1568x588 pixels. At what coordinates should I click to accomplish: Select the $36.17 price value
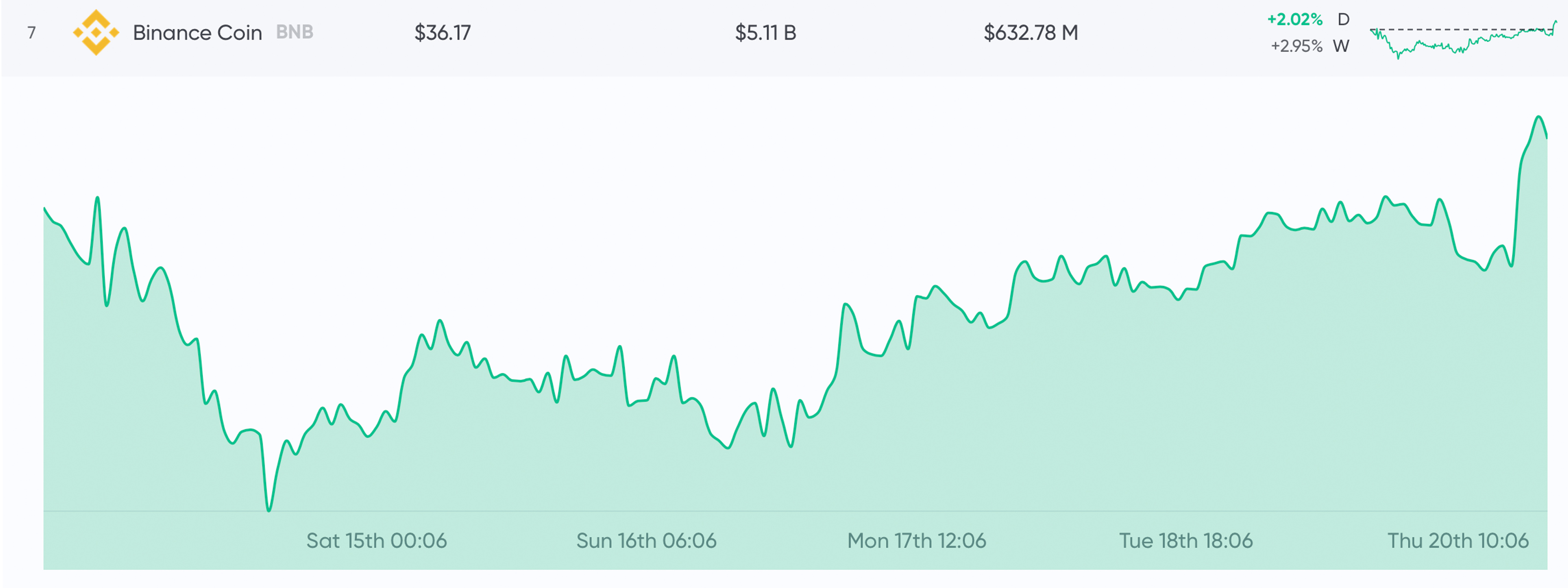[442, 33]
